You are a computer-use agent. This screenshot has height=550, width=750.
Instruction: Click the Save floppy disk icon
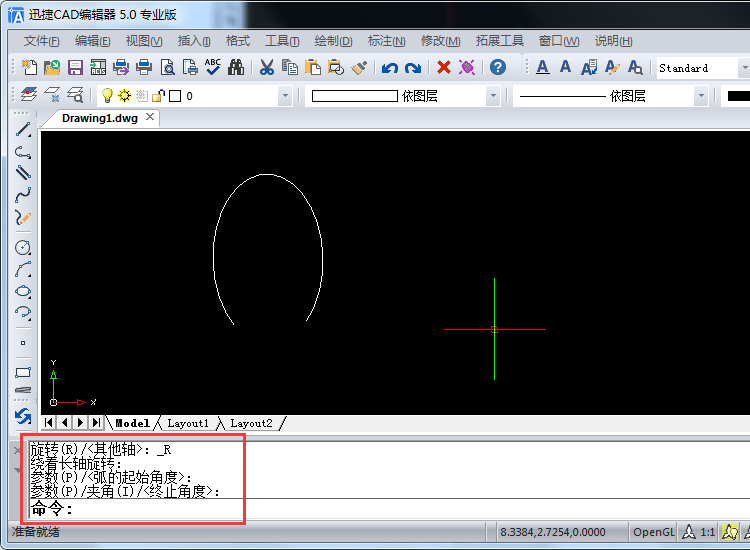[75, 68]
